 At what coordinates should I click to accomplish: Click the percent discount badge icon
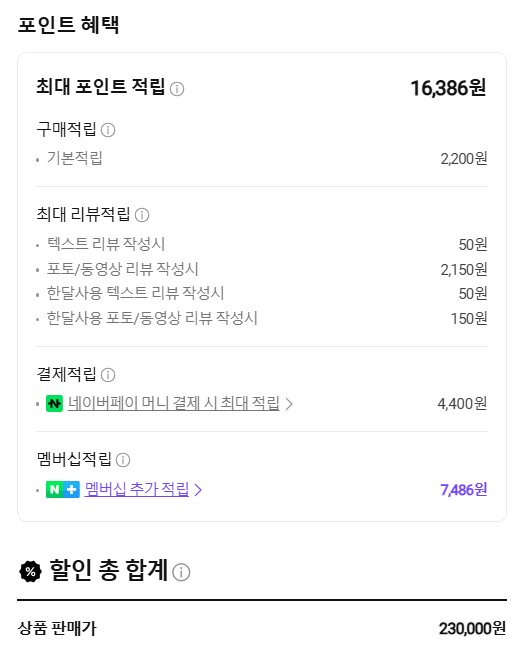(x=30, y=571)
